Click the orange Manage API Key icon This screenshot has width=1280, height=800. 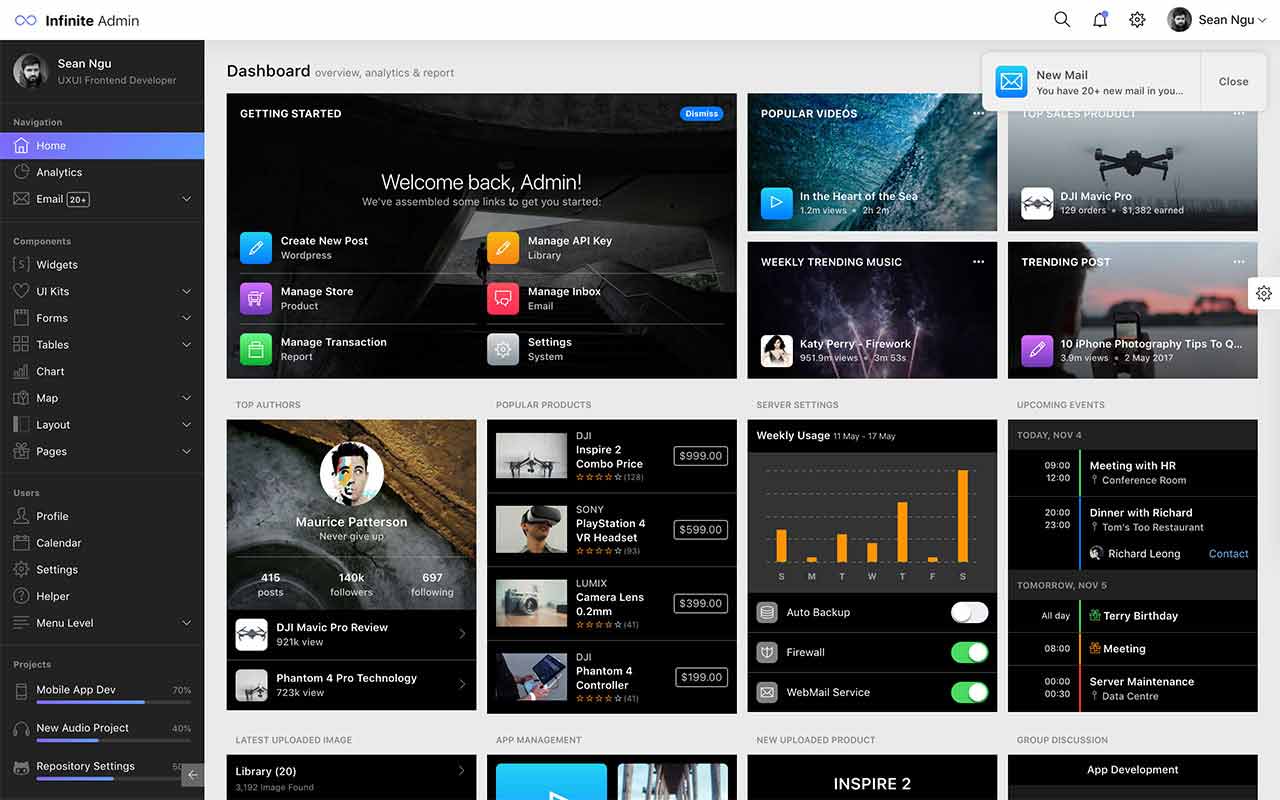pos(503,248)
